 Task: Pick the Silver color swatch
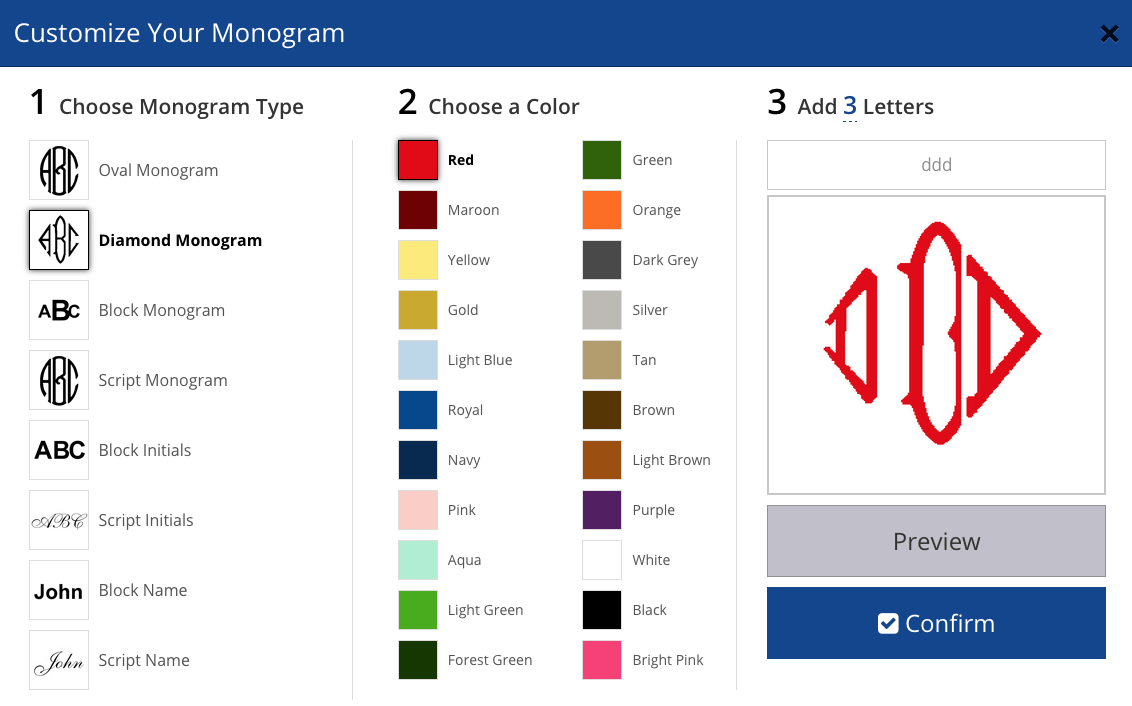click(x=602, y=310)
